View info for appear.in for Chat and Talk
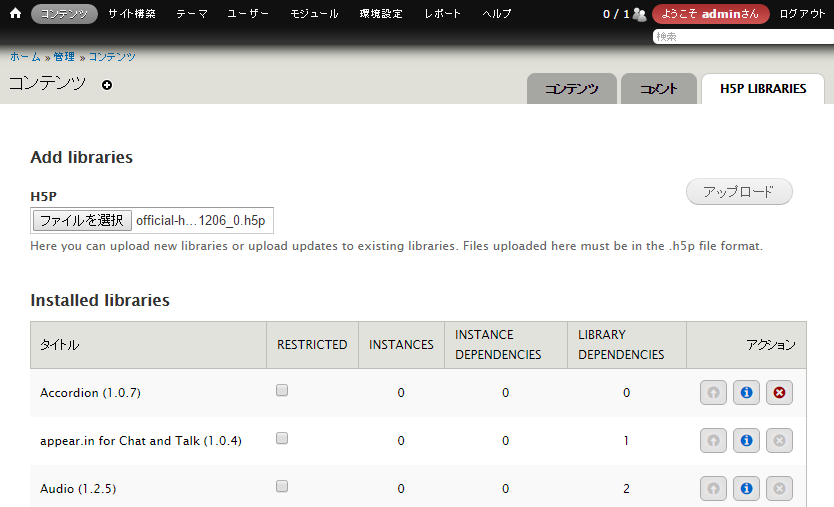This screenshot has width=834, height=507. pos(746,440)
